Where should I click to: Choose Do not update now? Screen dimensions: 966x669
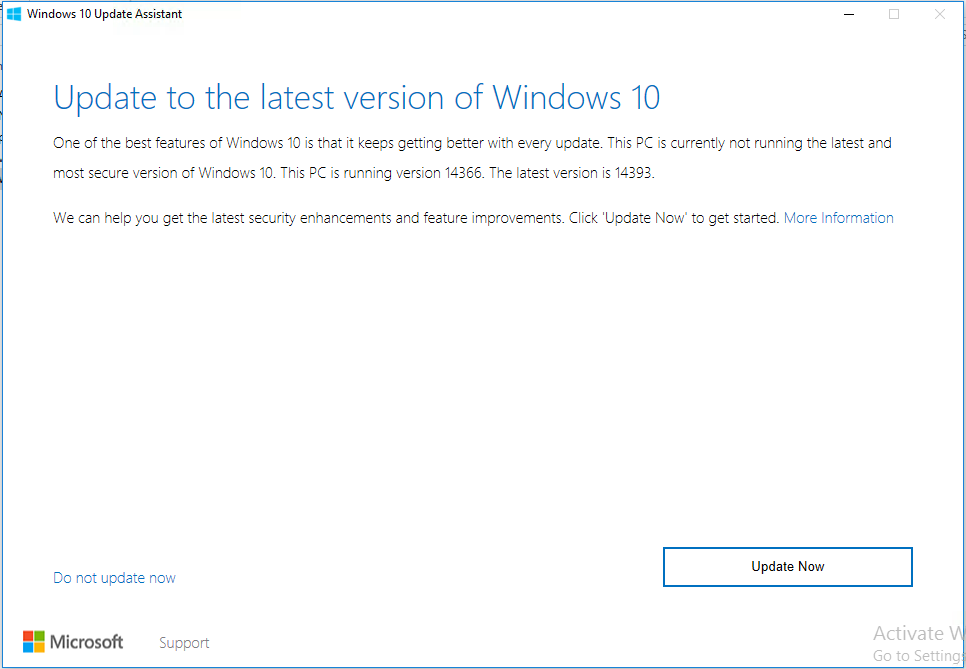pyautogui.click(x=115, y=578)
